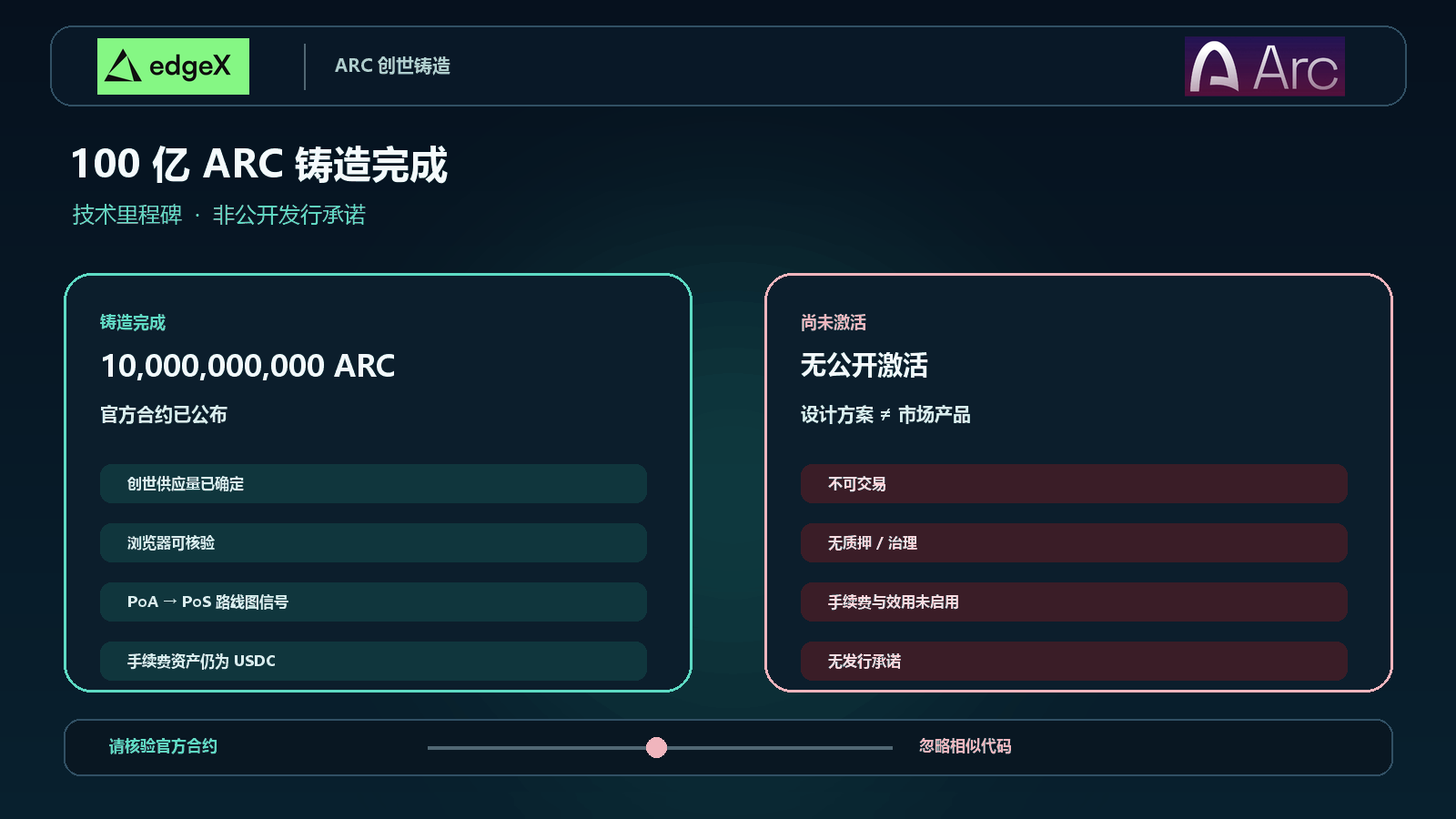Click the 100 亿 ARC 铸造完成 title
1456x819 pixels.
pyautogui.click(x=259, y=165)
